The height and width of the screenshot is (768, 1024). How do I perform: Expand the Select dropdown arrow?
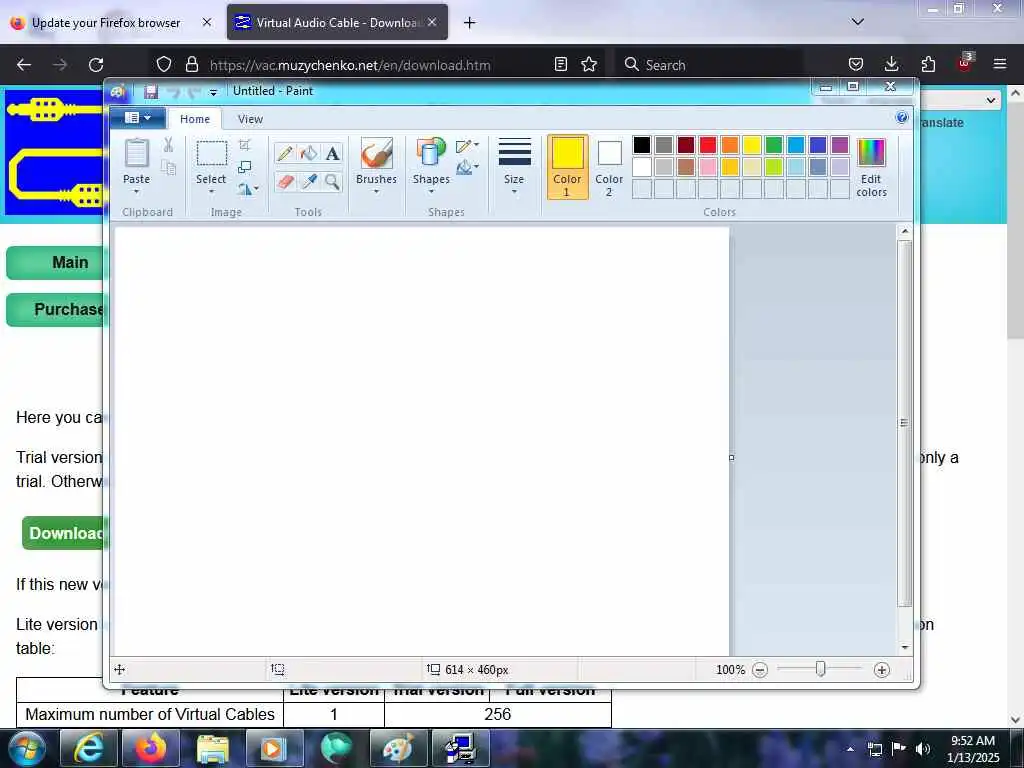[x=211, y=191]
